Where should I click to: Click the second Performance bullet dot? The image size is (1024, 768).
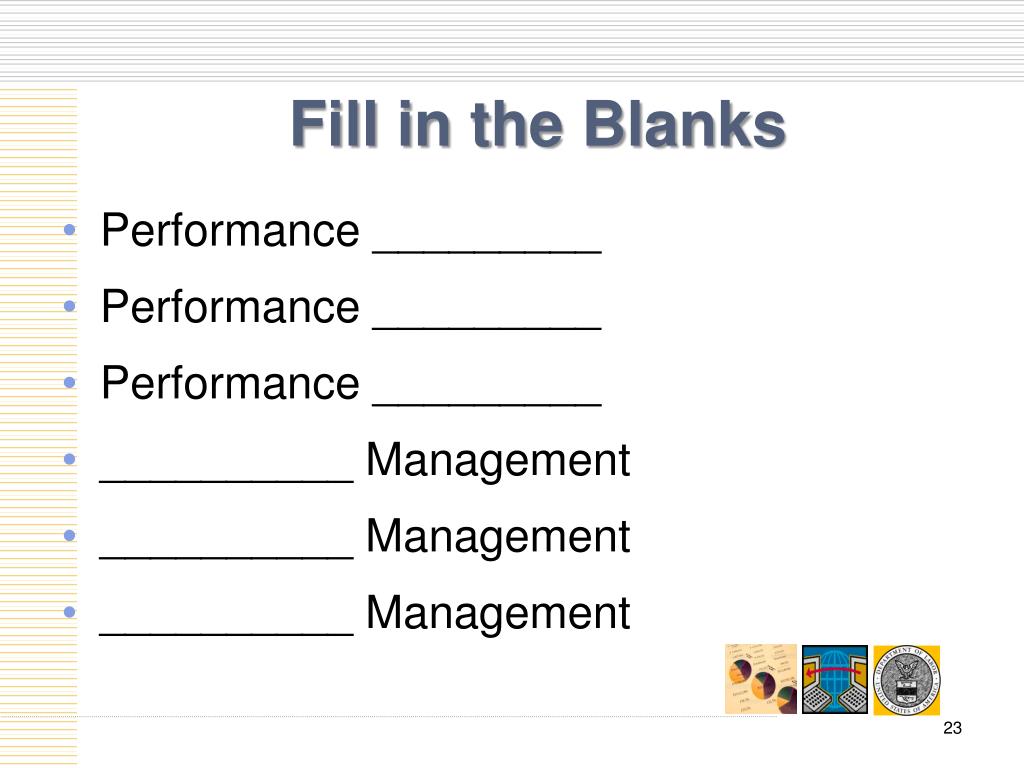click(x=70, y=306)
